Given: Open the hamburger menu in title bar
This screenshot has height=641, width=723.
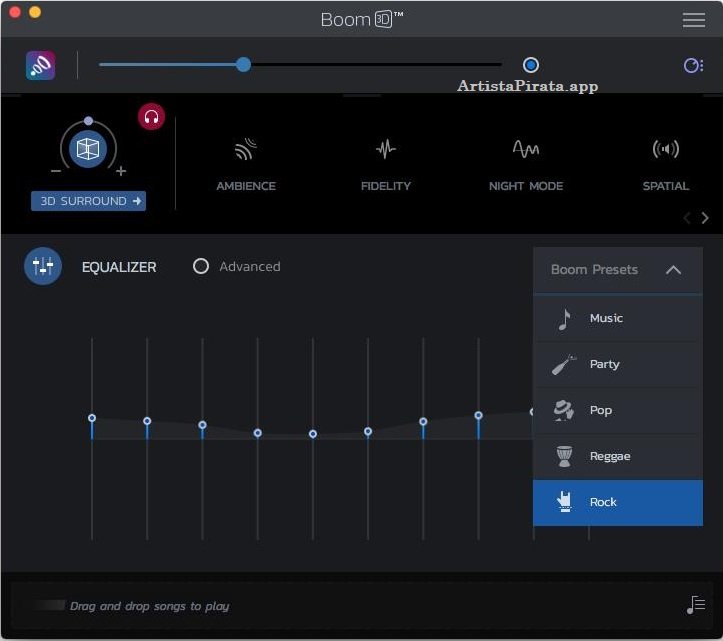Looking at the screenshot, I should (693, 20).
